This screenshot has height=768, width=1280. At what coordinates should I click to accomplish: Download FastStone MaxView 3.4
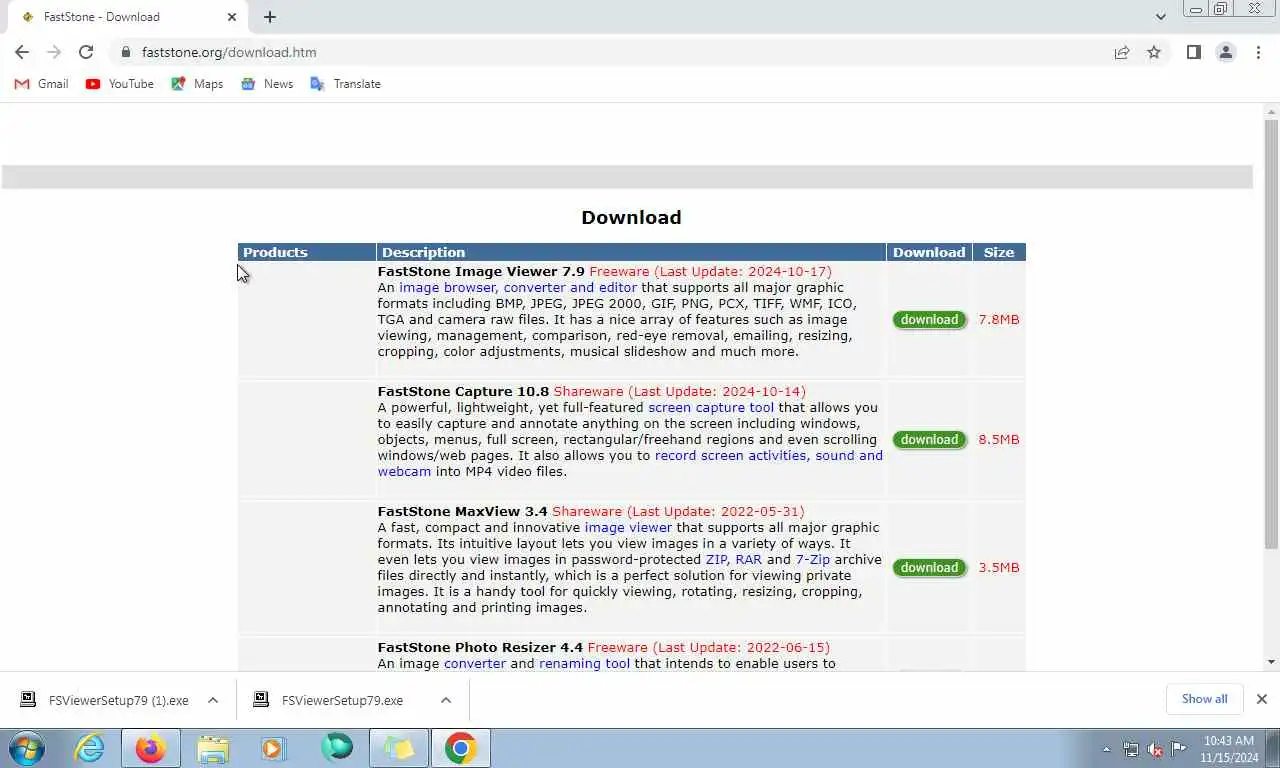click(x=930, y=568)
